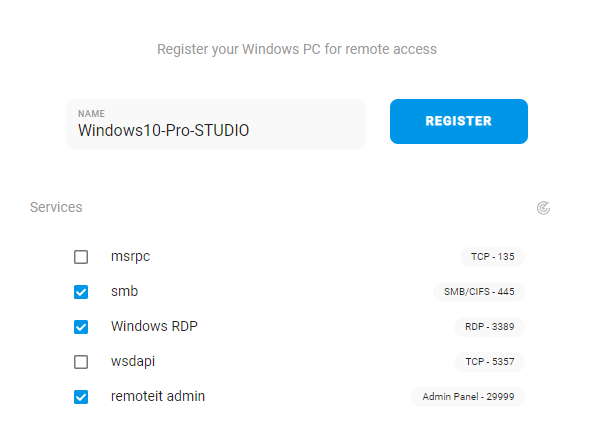Uncheck the remoteit admin checkbox
The height and width of the screenshot is (441, 615).
pyautogui.click(x=81, y=397)
